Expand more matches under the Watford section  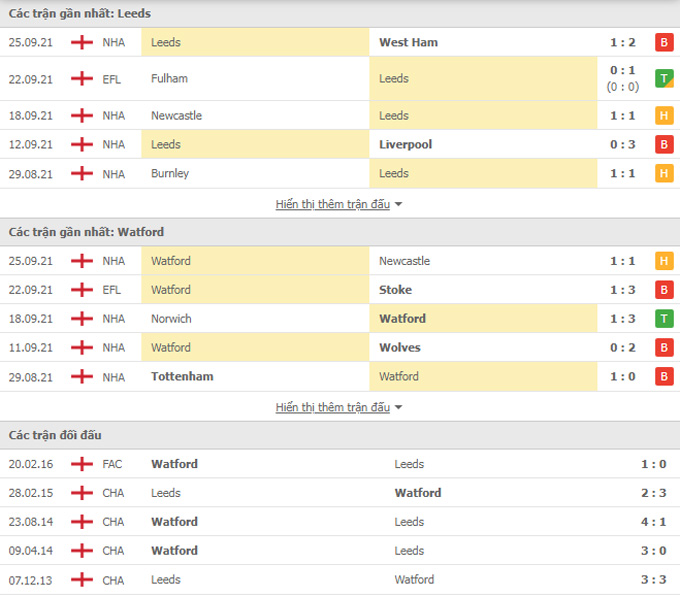point(333,407)
